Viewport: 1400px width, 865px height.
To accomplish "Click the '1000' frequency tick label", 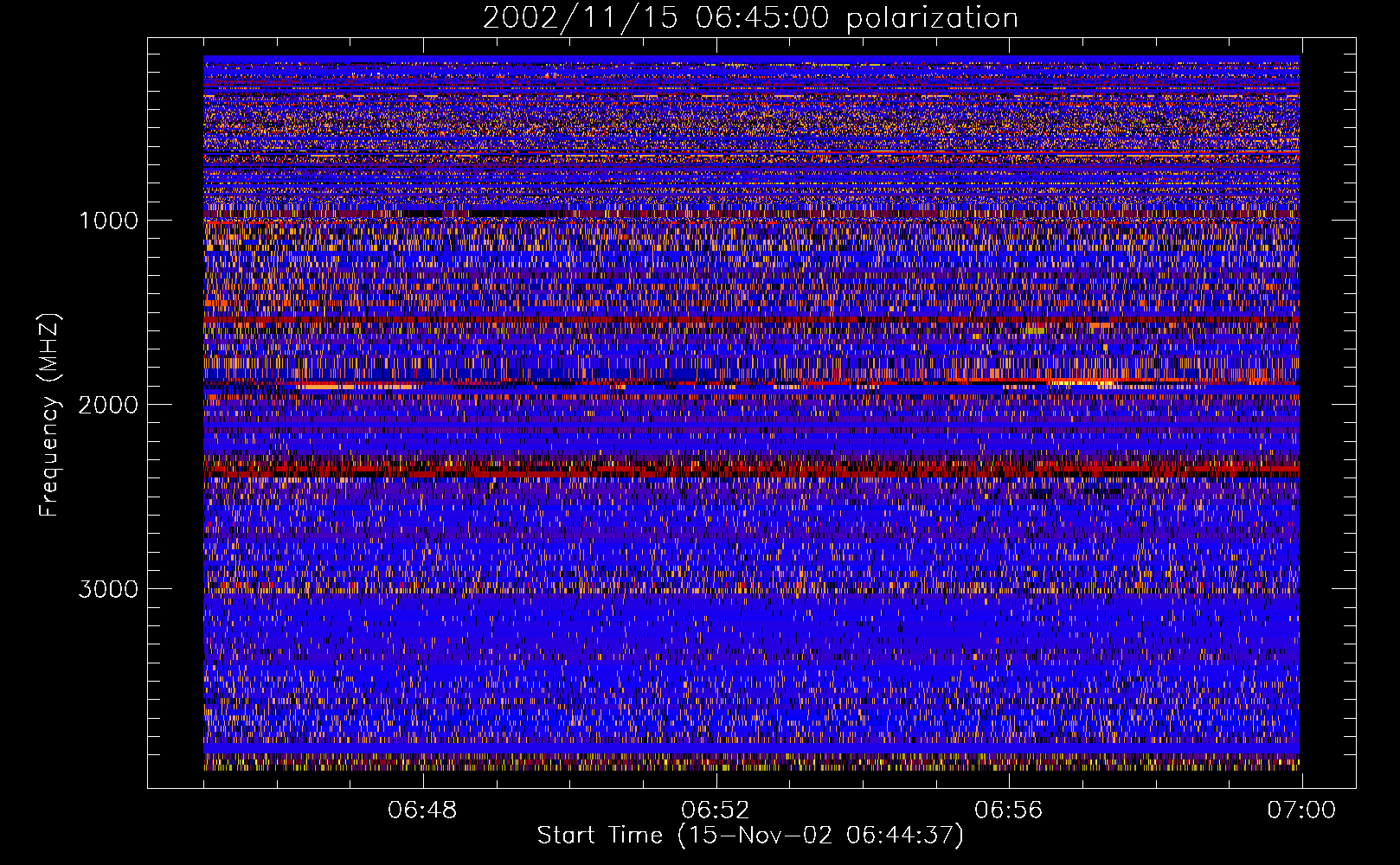I will (x=108, y=221).
